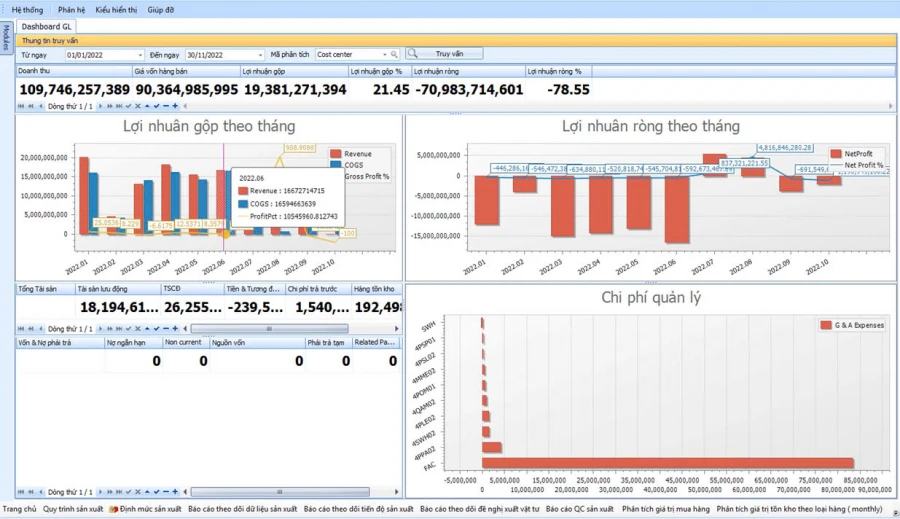900x519 pixels.
Task: Click the Giá vốn hàng bán column header
Action: (185, 71)
